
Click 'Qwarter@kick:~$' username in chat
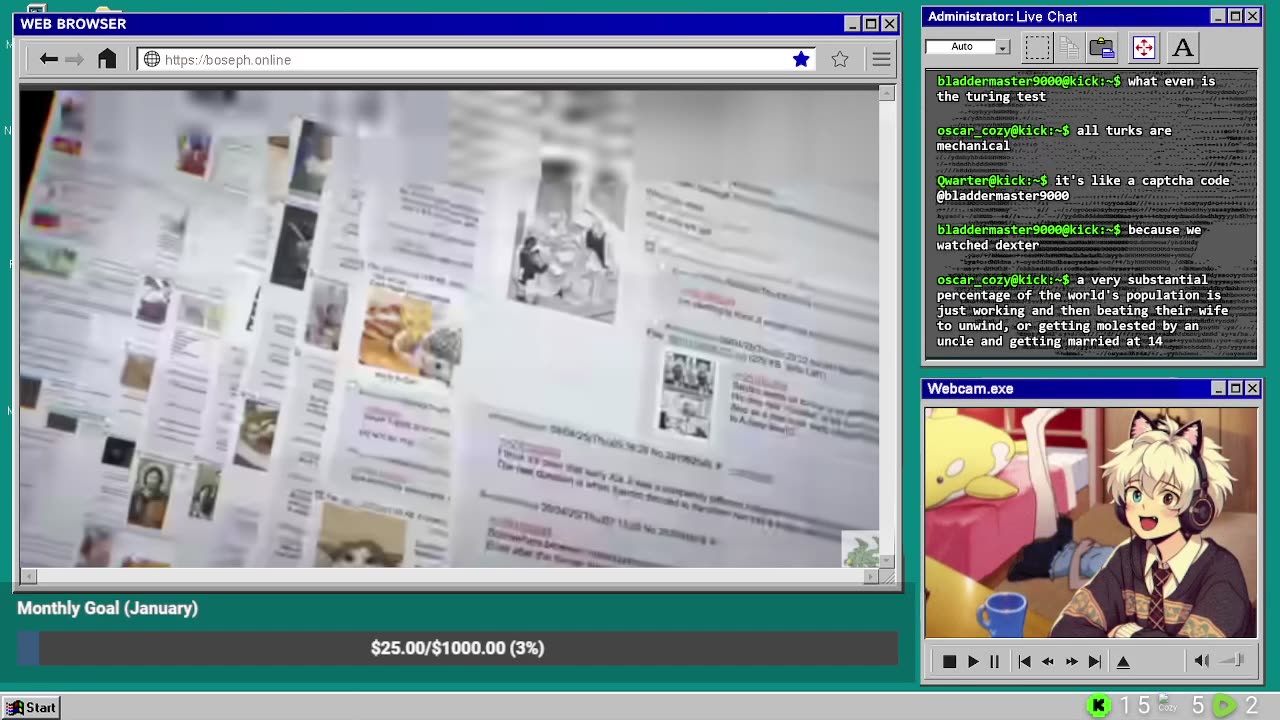coord(992,180)
